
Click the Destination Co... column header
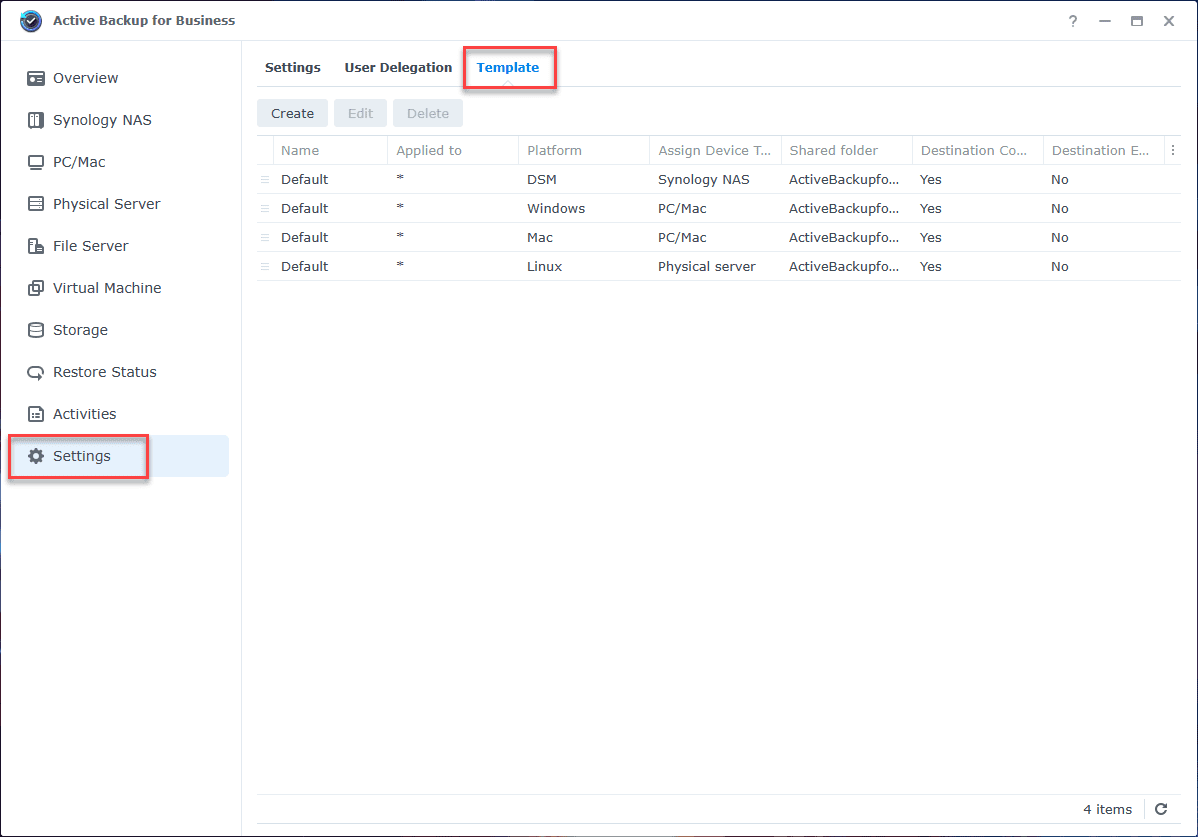tap(979, 150)
